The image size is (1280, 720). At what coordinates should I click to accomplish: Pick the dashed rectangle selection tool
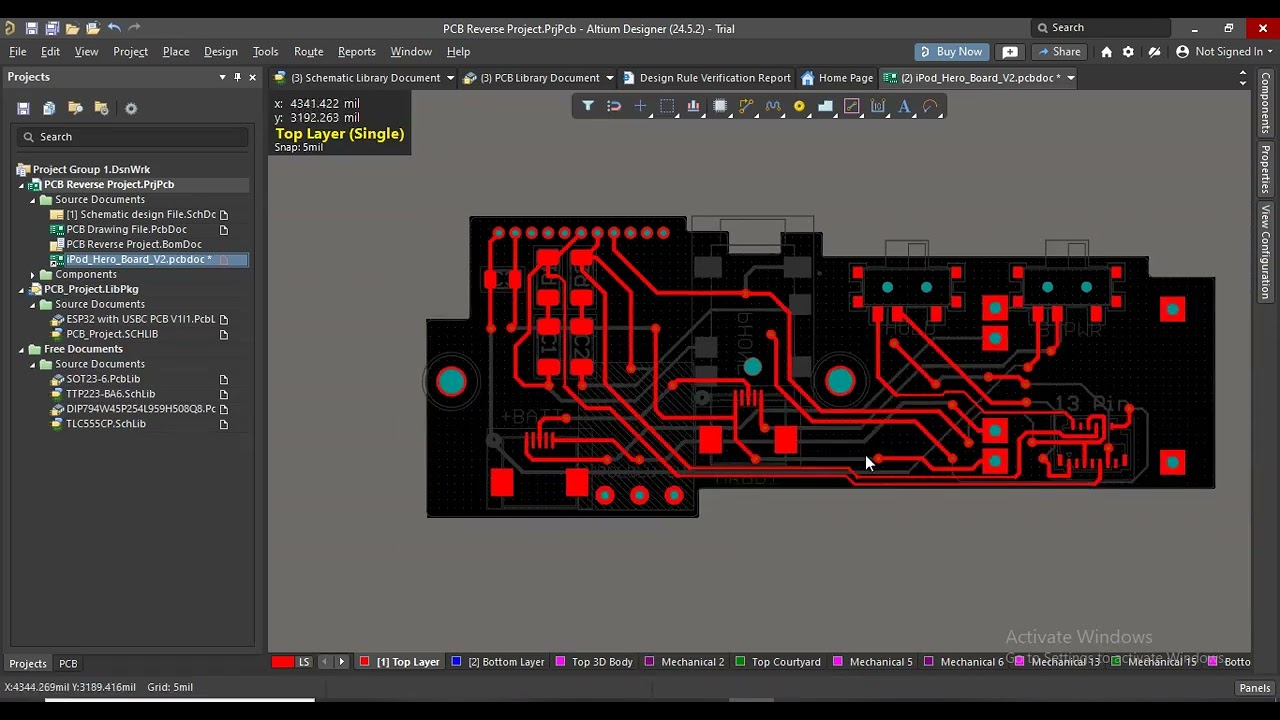667,106
